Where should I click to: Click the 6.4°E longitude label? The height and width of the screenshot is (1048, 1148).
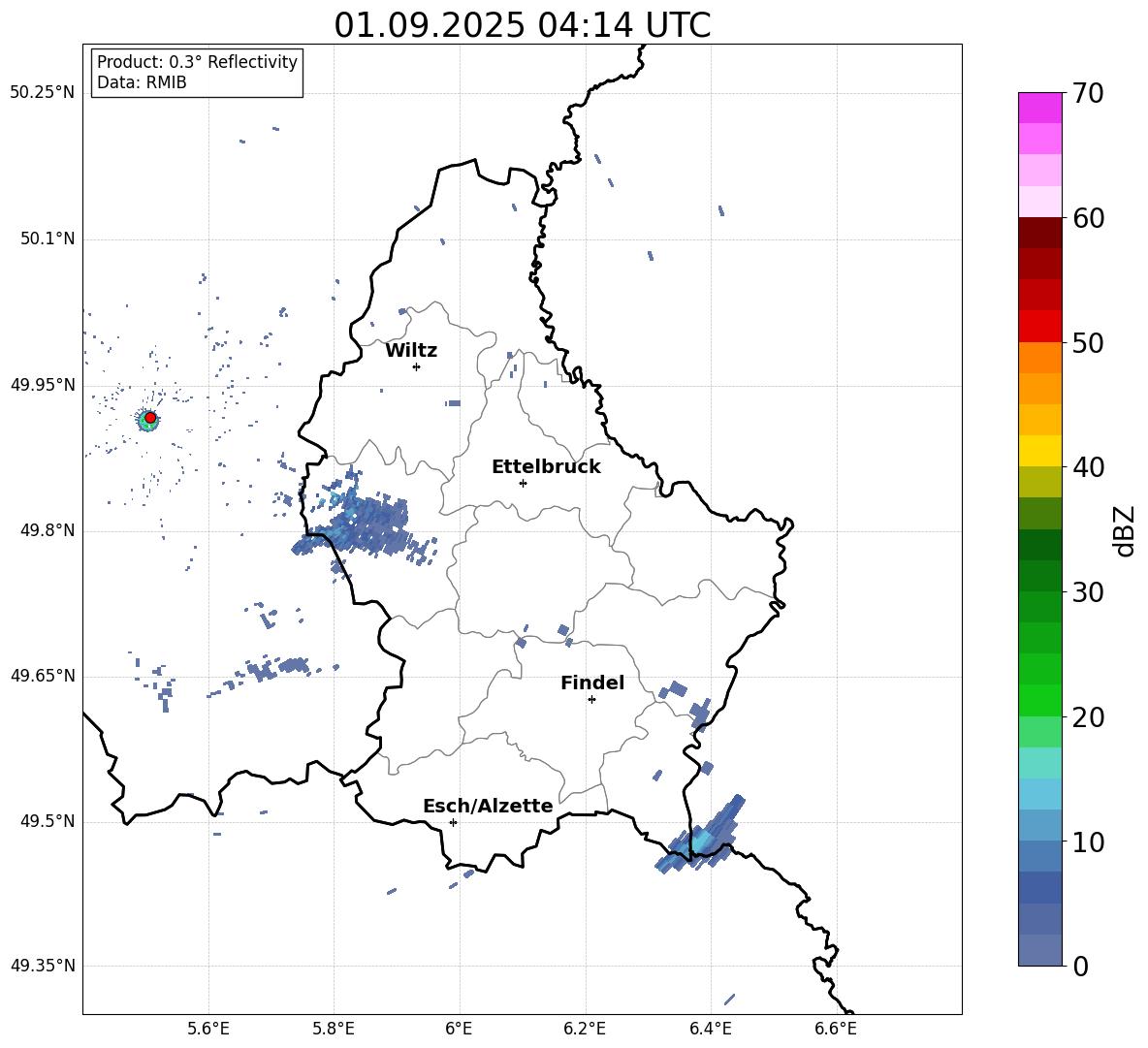pyautogui.click(x=711, y=1030)
